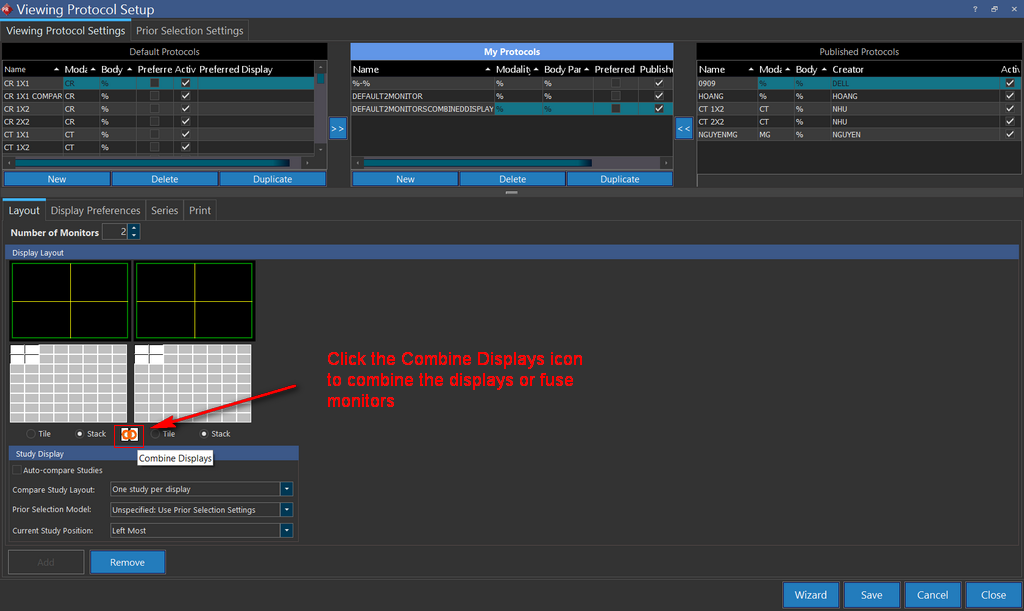Open the Current Study Position dropdown
Screen dimensions: 1024x611
[x=286, y=530]
